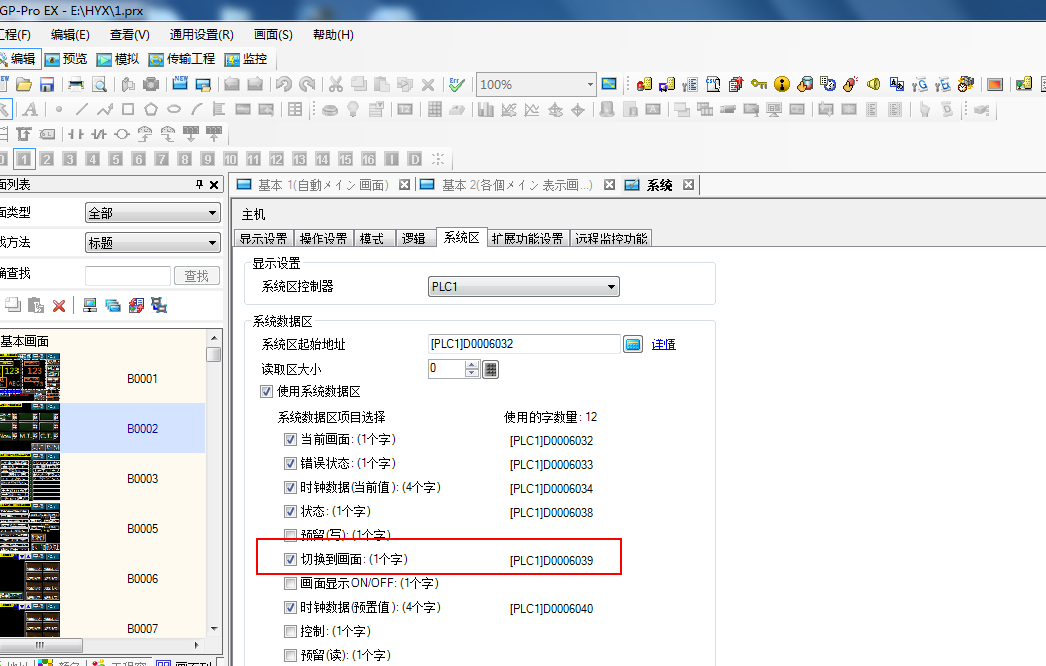Click the 详细 link
This screenshot has height=666, width=1046.
tap(664, 344)
